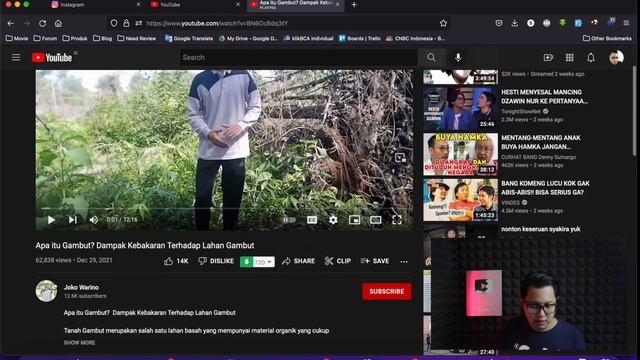Open My Drive bookmark
Screen dimensions: 640x360
click(x=248, y=38)
